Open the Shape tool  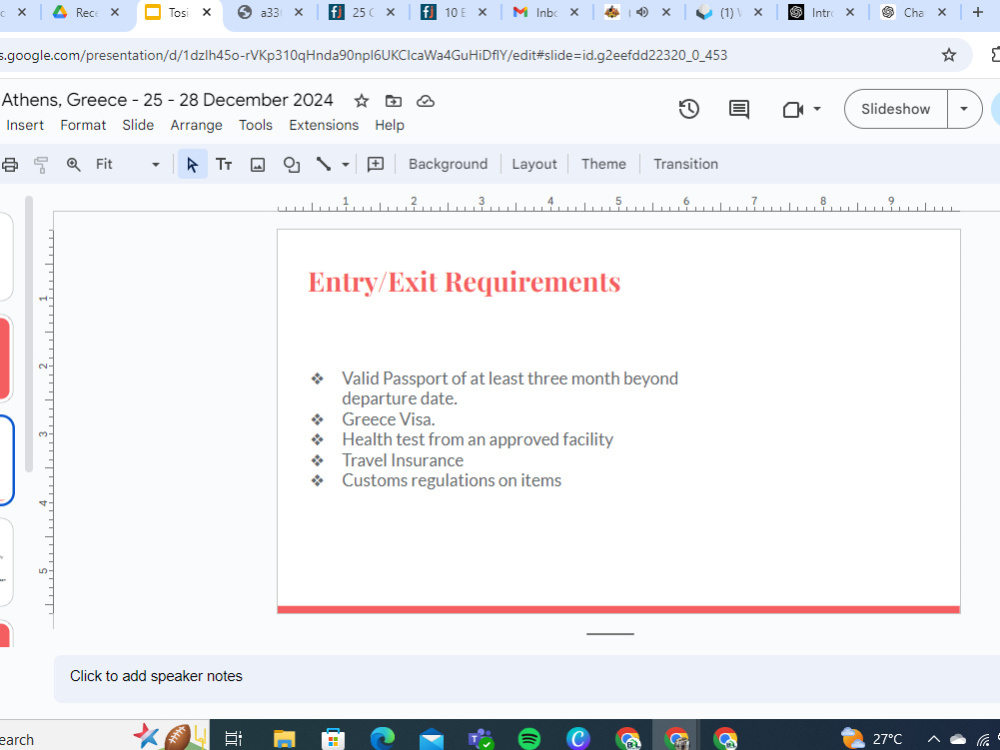pyautogui.click(x=291, y=165)
